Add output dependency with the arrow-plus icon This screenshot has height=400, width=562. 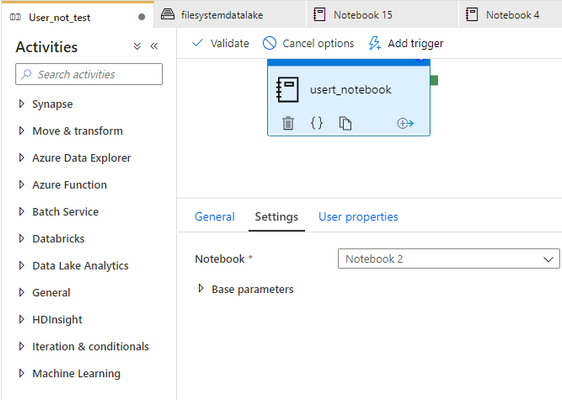coord(405,123)
